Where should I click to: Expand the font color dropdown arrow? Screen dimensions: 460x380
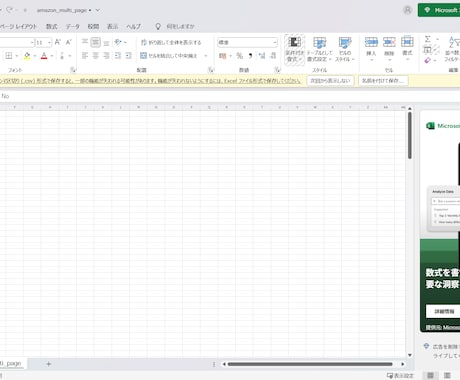52,56
